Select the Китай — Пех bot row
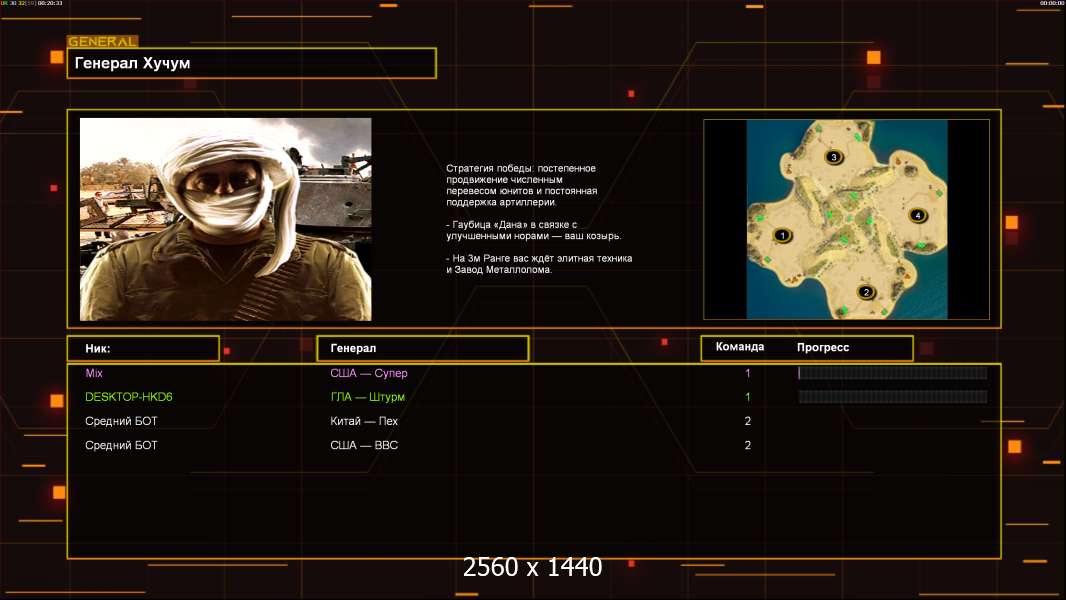This screenshot has height=600, width=1066. pos(364,421)
